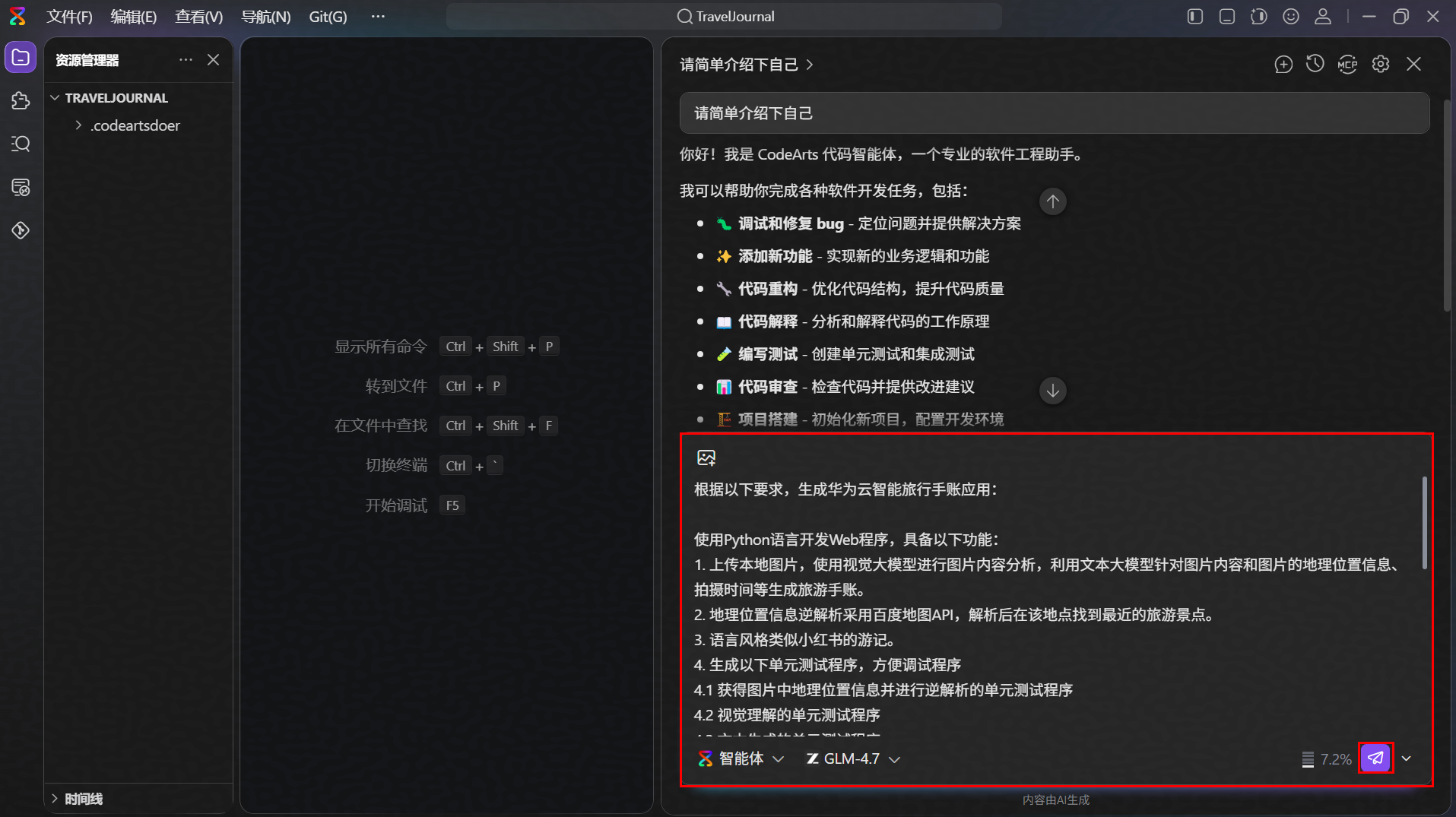The image size is (1456, 817).
Task: Click the image attach icon in the chat input
Action: point(706,458)
